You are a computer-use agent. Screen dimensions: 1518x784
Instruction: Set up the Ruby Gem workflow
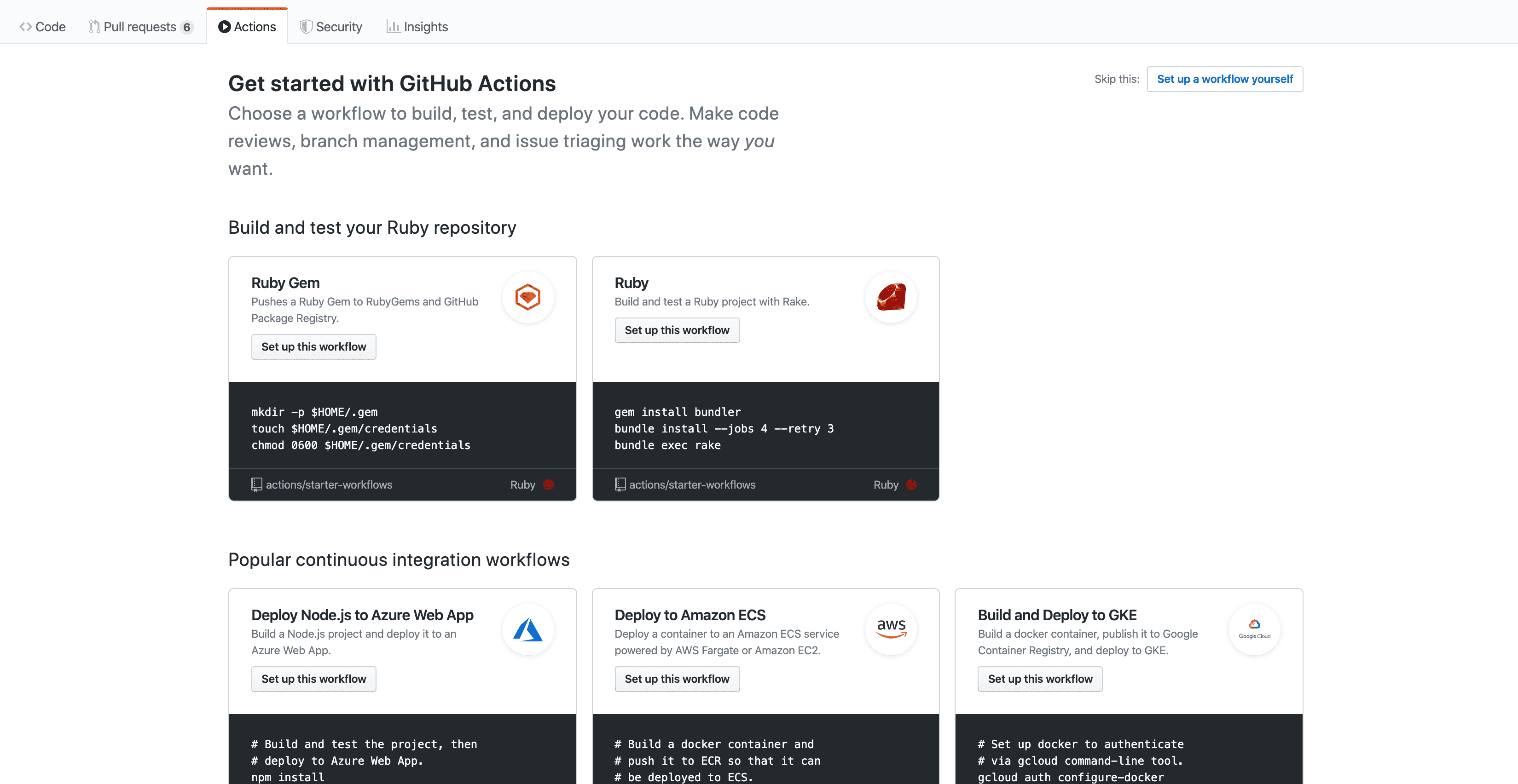313,347
